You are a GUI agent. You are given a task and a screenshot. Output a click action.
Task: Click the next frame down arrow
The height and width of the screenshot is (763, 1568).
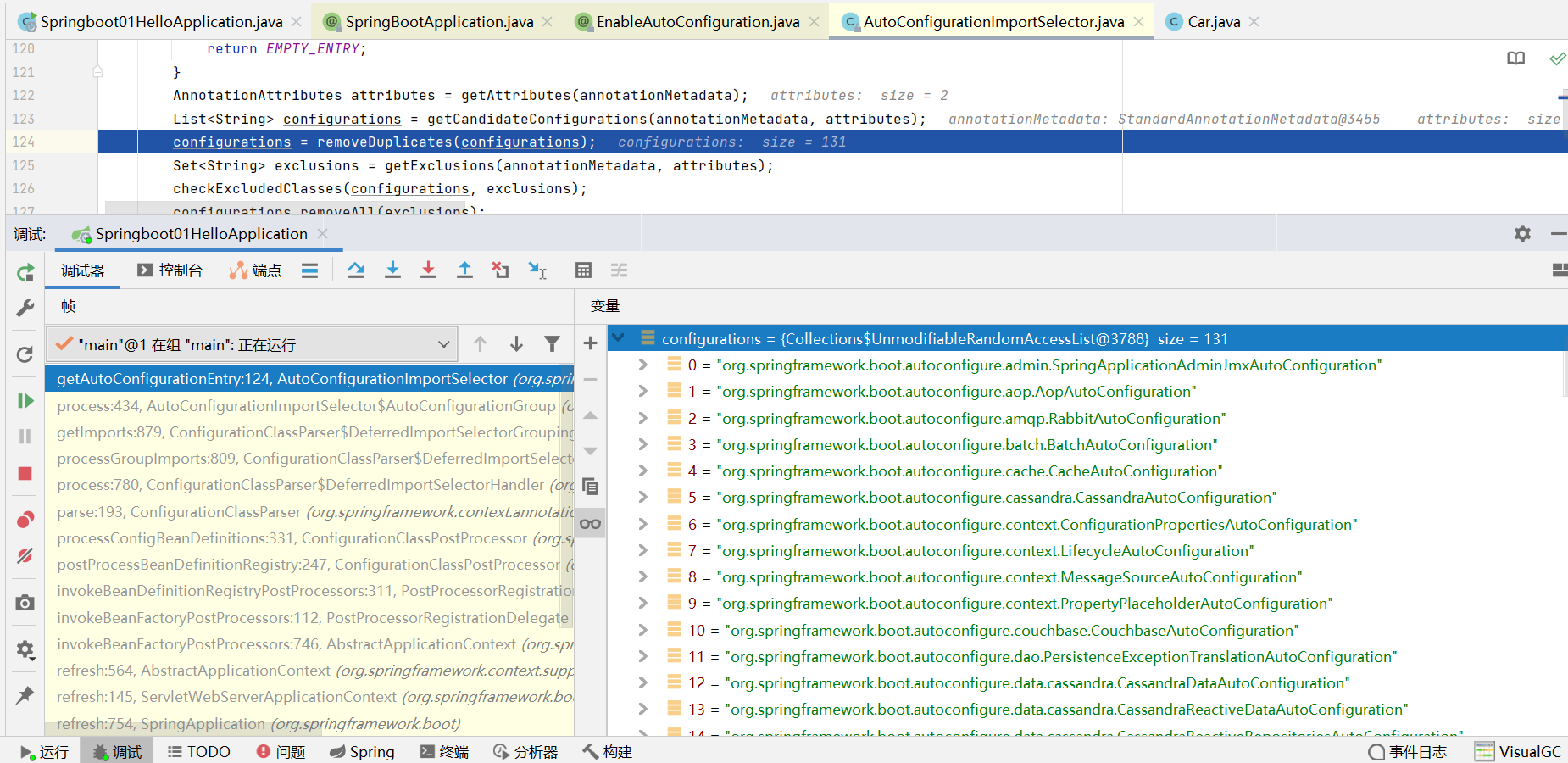point(516,343)
